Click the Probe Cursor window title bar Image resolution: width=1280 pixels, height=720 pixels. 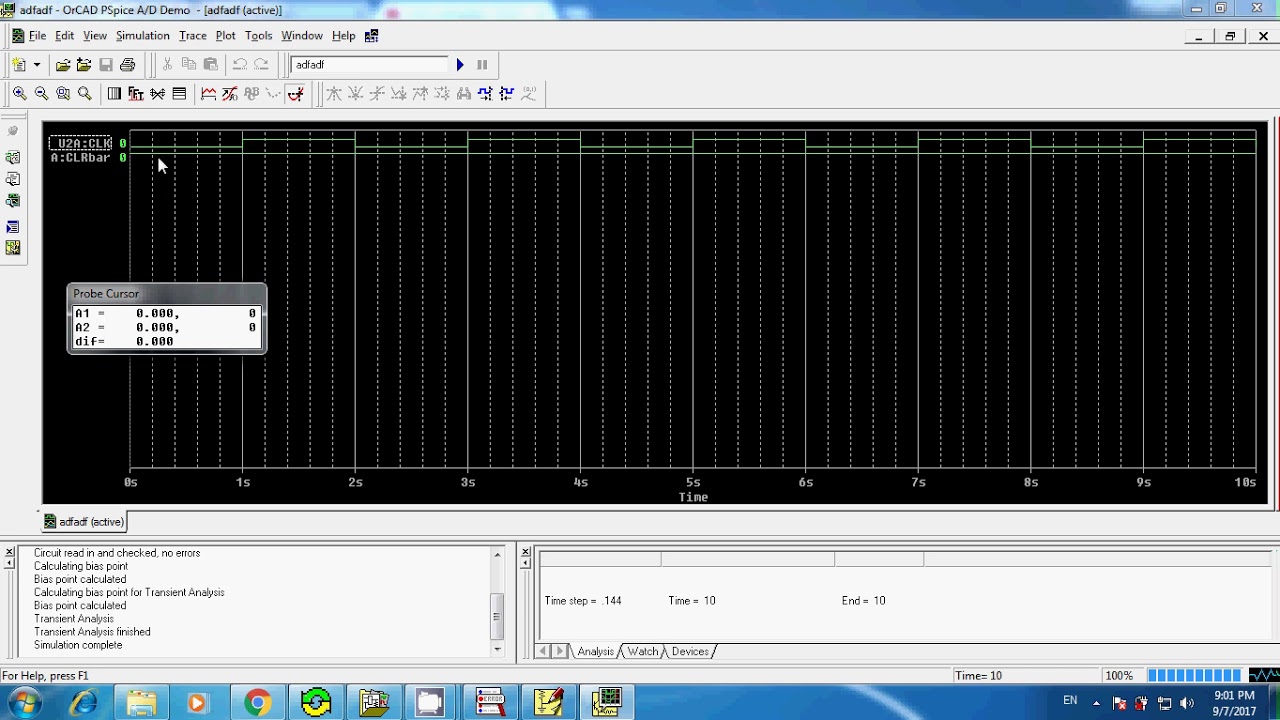(167, 294)
